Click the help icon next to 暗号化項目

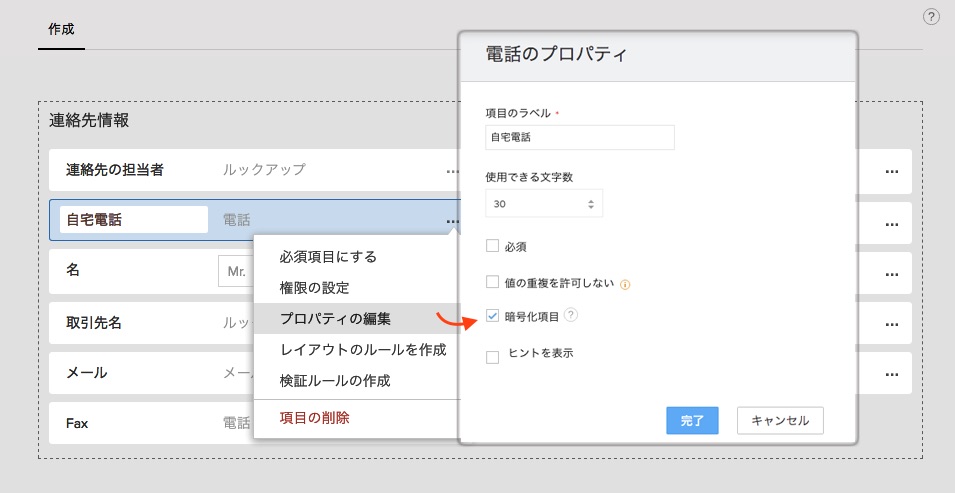pos(571,315)
